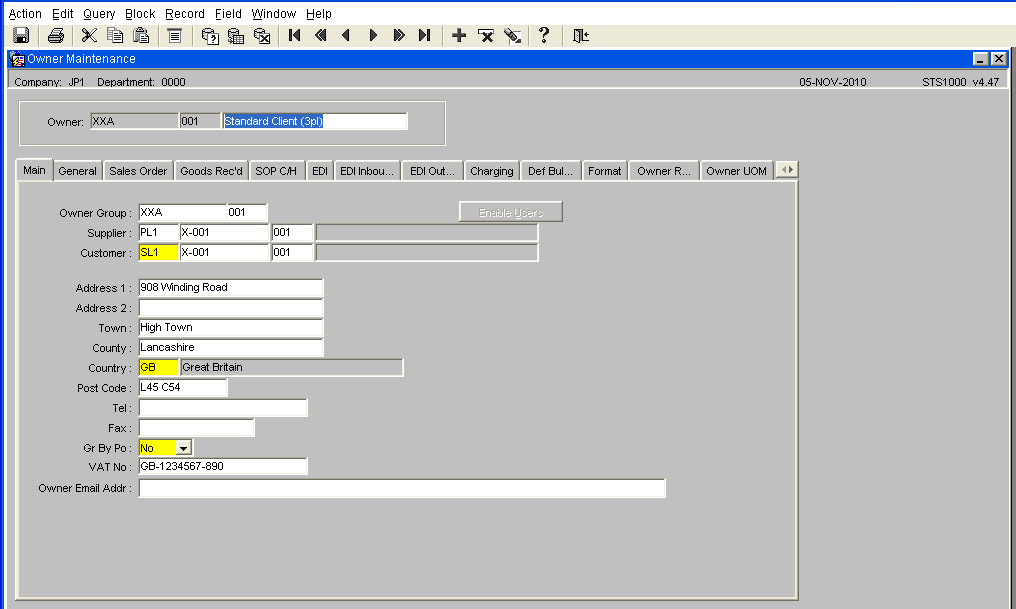
Task: Switch to the Owner UOM tab
Action: (736, 171)
